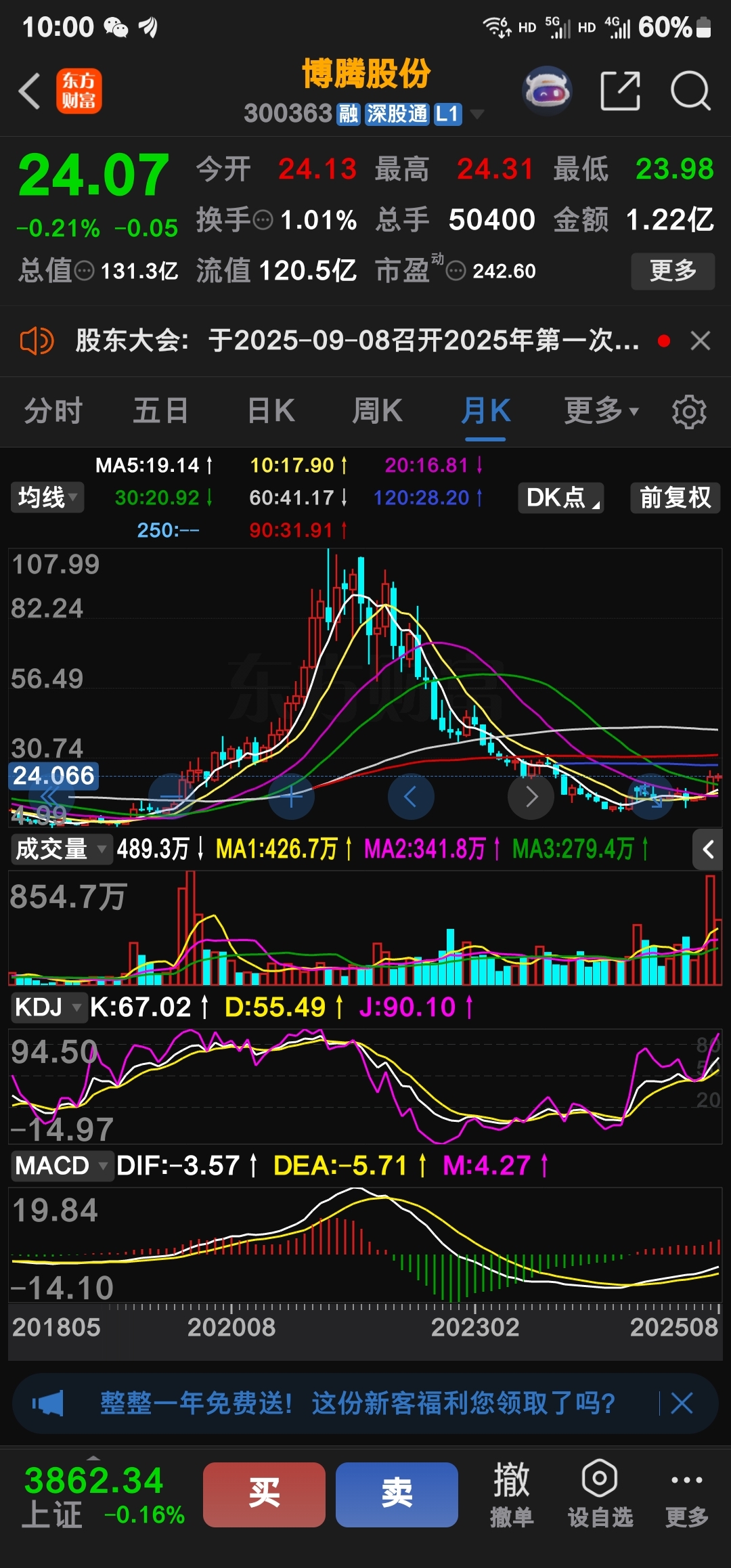Tap the 深股通 badge
Screen dimensions: 731x1568
[397, 114]
